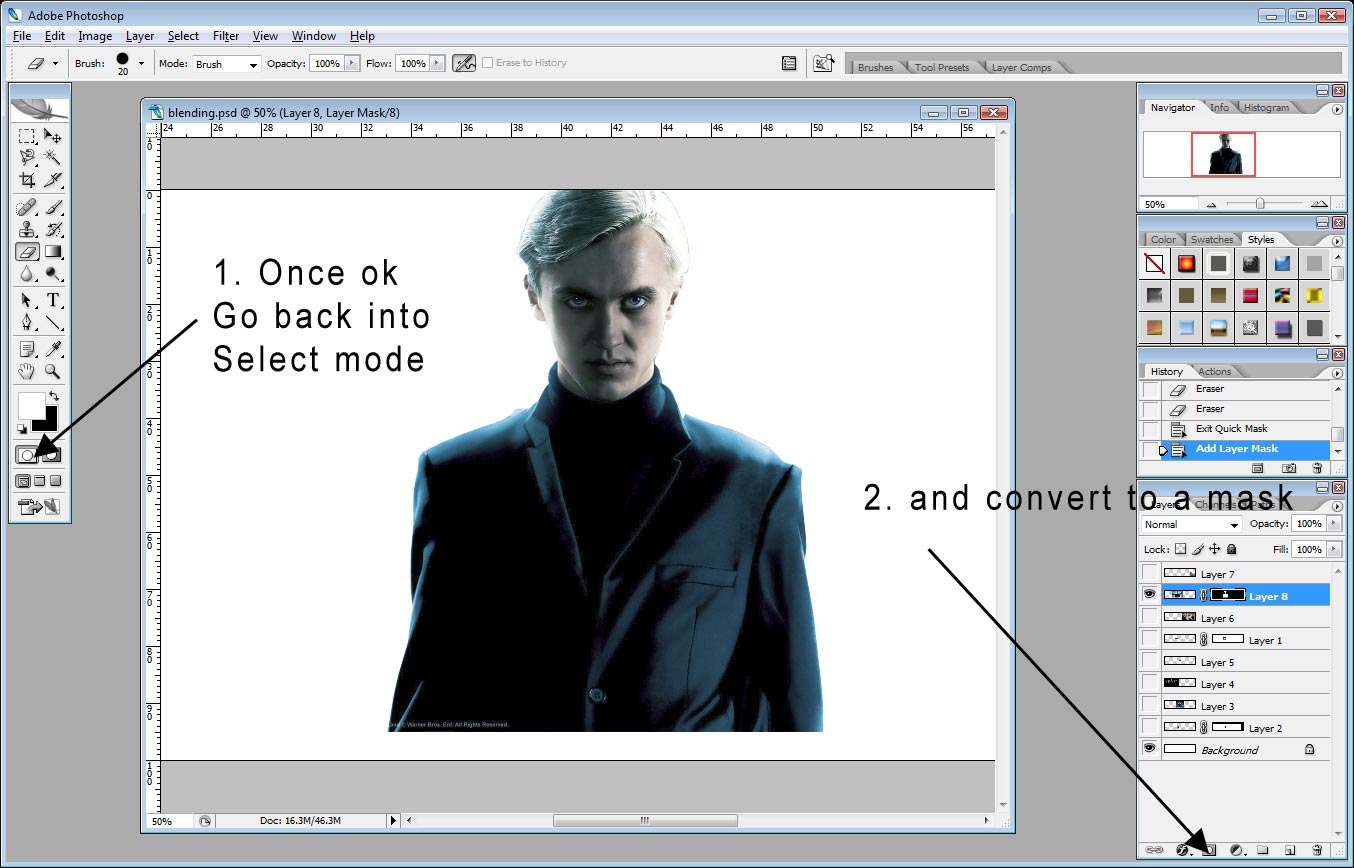1354x868 pixels.
Task: Open the Layer menu
Action: click(x=140, y=36)
